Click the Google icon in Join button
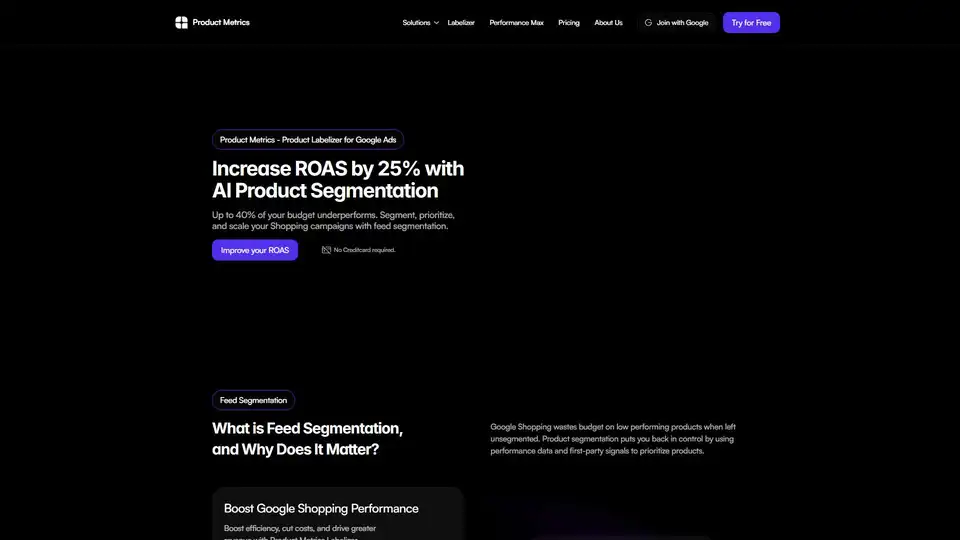Screen dimensions: 960x540 click(648, 23)
